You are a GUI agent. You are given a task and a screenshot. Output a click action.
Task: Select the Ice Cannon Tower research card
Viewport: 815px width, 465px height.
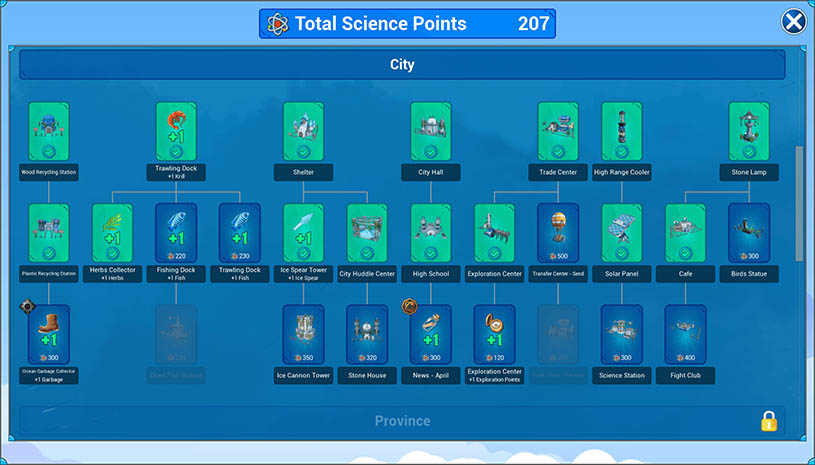(303, 334)
